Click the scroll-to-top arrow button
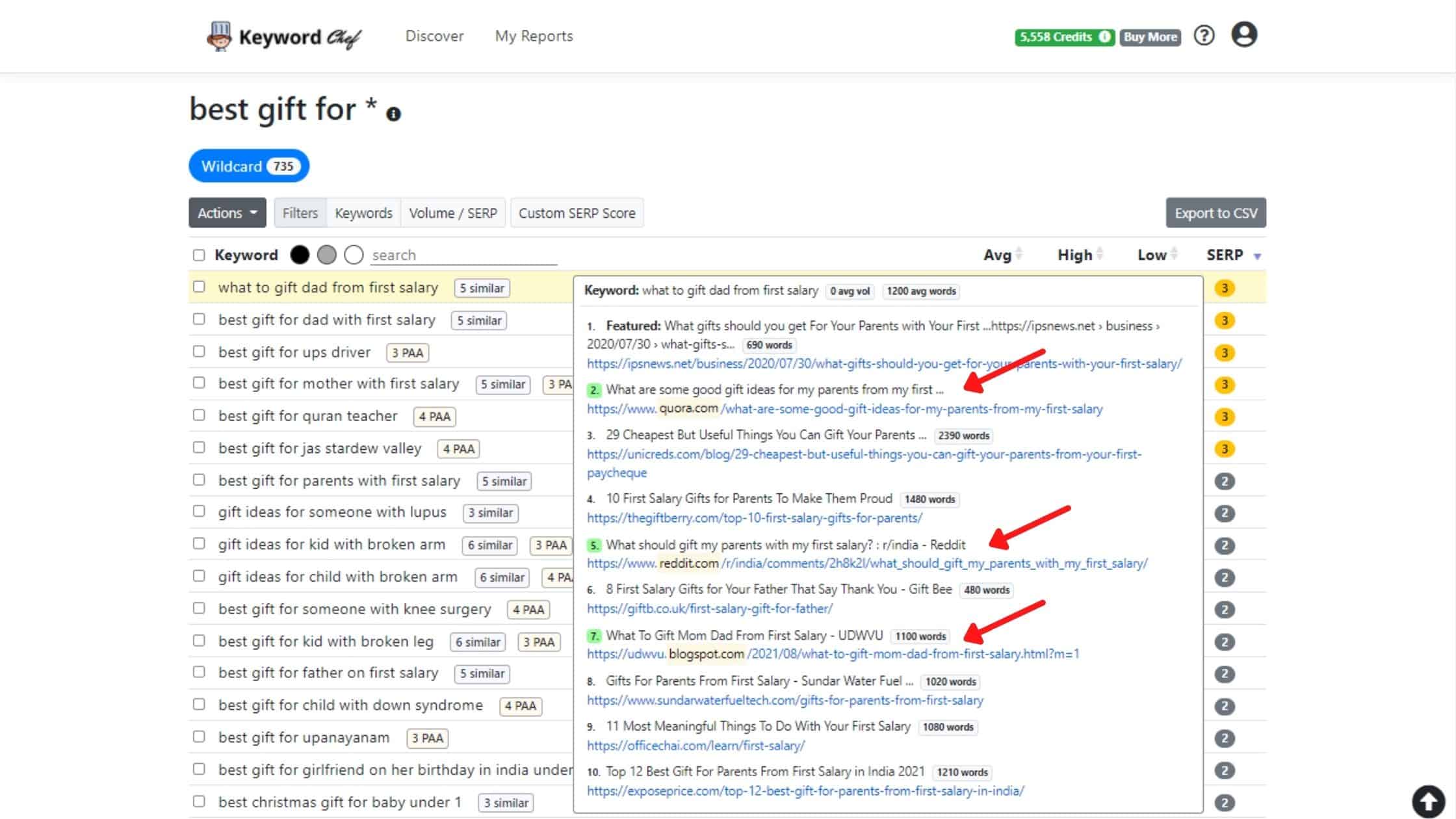 [x=1428, y=800]
